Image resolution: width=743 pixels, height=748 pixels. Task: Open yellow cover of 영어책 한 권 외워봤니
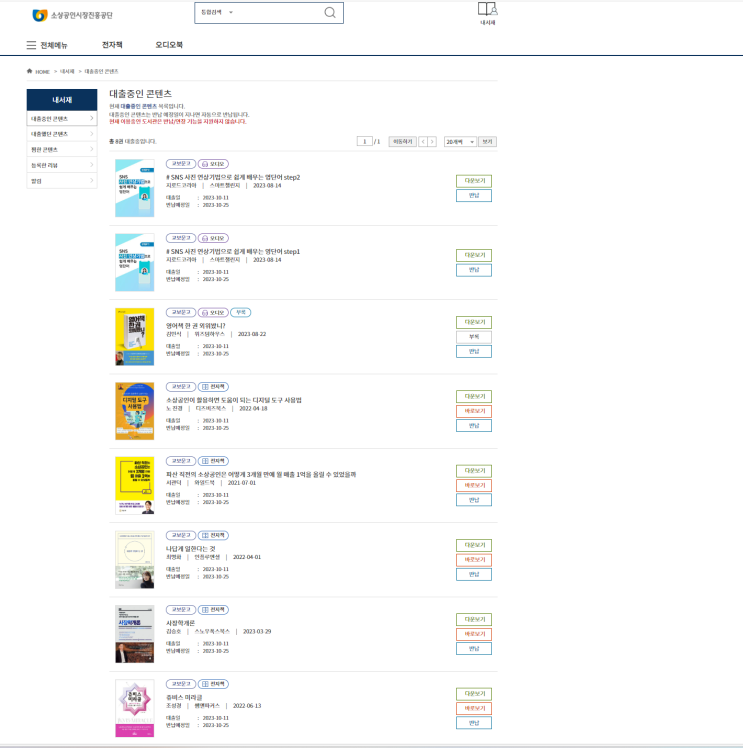click(134, 337)
